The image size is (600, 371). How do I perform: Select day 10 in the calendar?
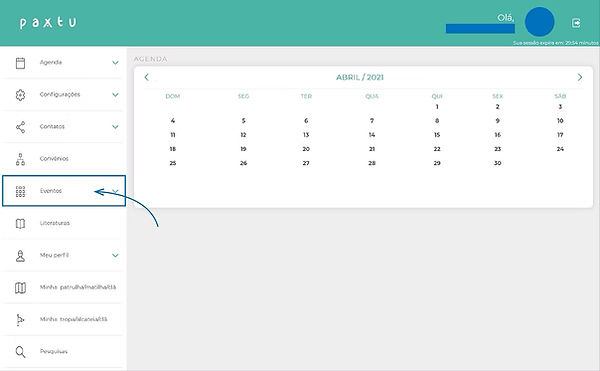pos(560,121)
